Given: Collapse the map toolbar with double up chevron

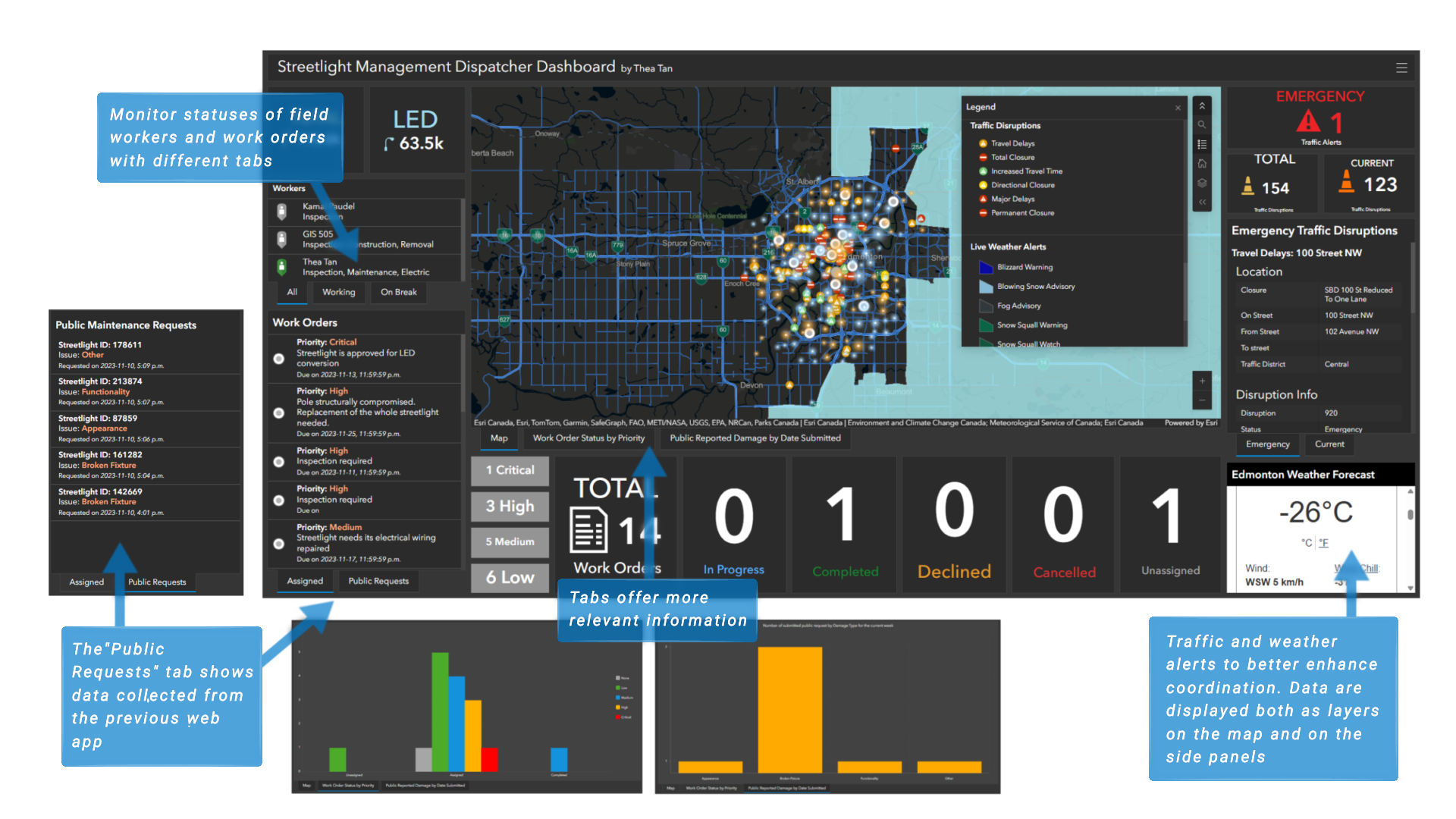Looking at the screenshot, I should [x=1202, y=106].
